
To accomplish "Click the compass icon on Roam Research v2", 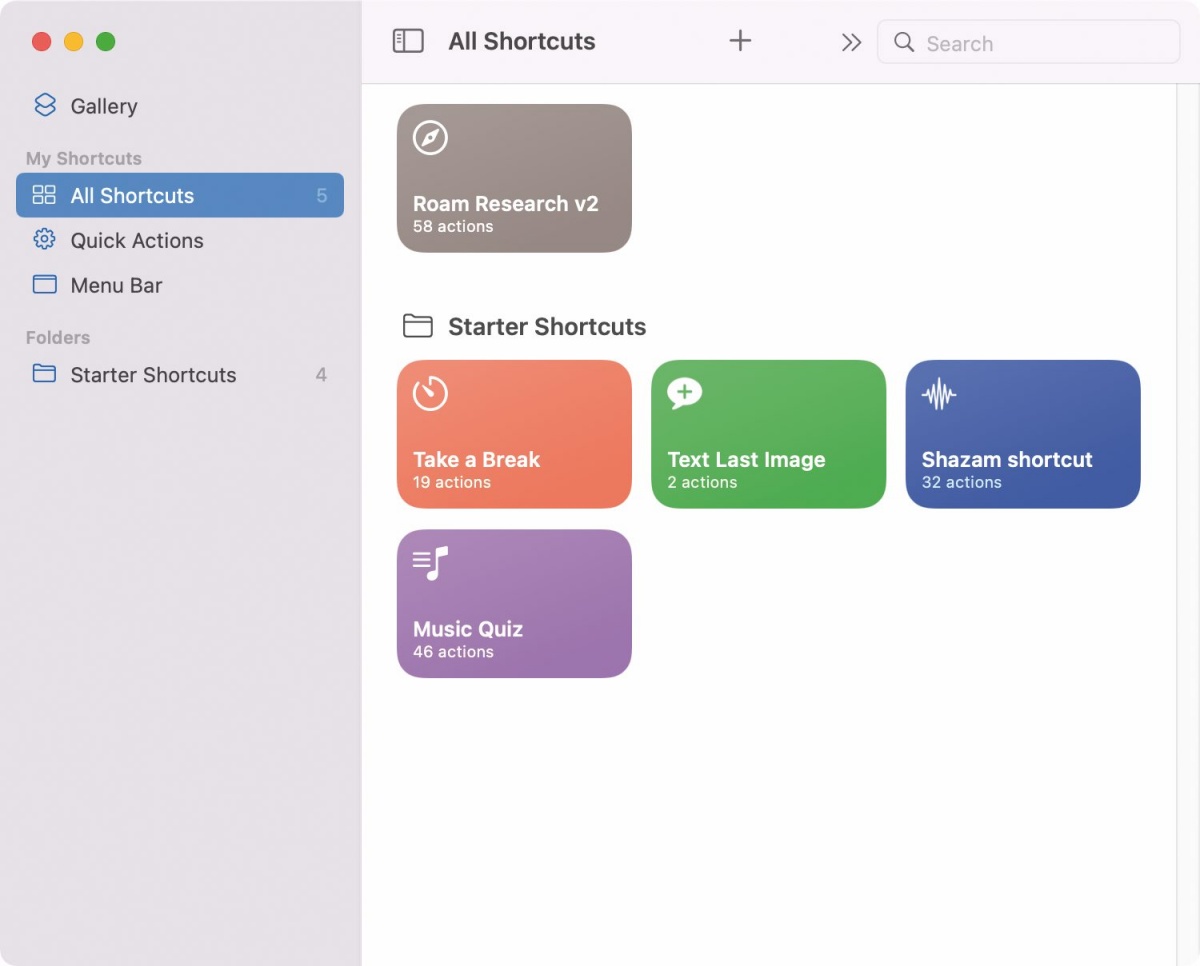I will coord(430,138).
